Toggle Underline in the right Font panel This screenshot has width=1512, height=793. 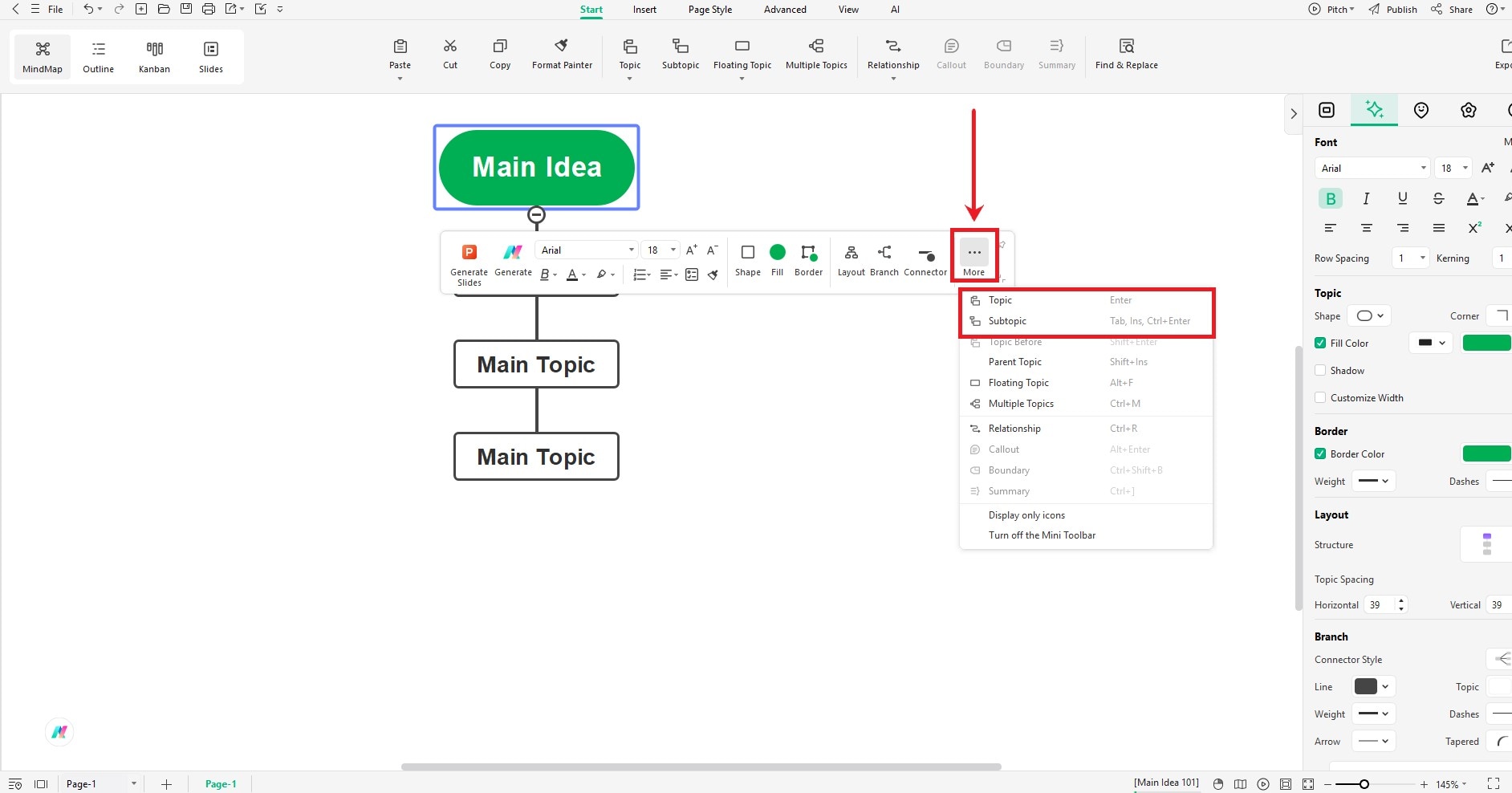tap(1402, 198)
